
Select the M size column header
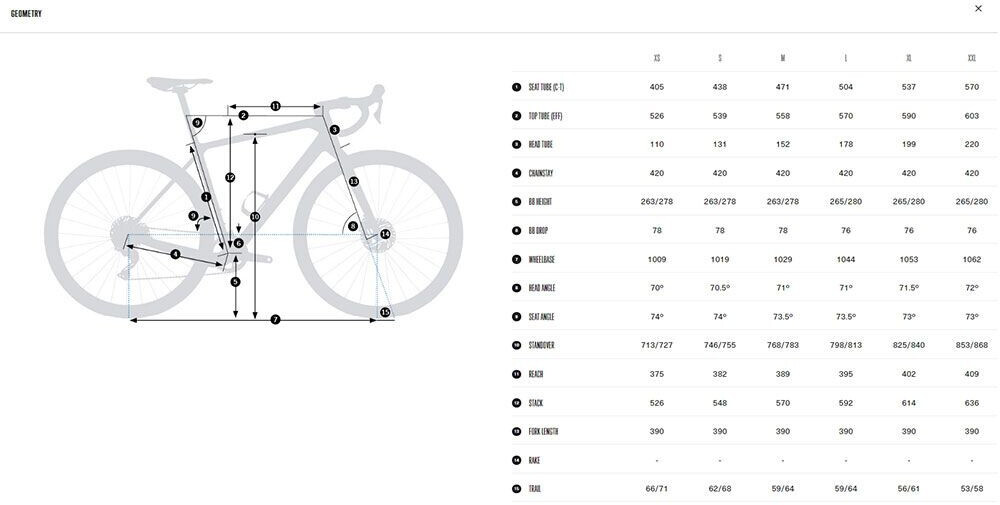click(x=783, y=58)
